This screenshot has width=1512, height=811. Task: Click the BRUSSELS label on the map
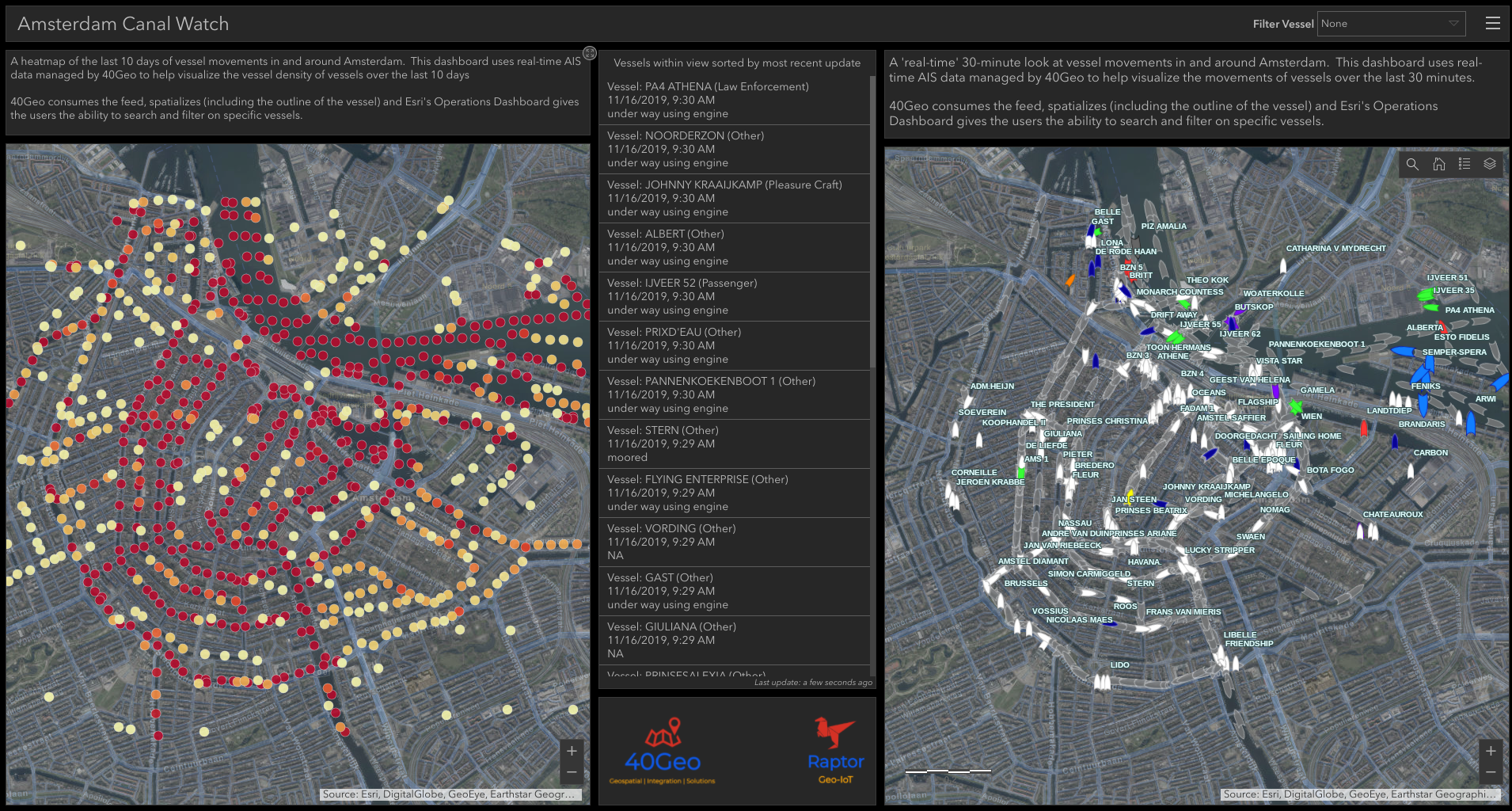[x=1026, y=584]
